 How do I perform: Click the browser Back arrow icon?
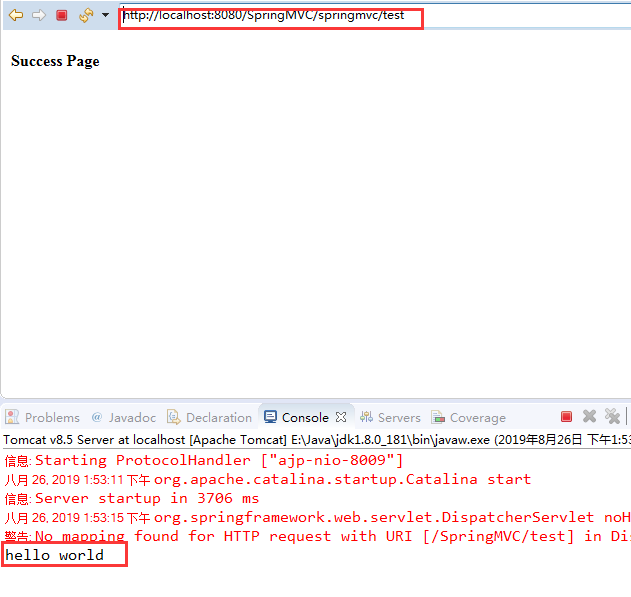tap(16, 16)
